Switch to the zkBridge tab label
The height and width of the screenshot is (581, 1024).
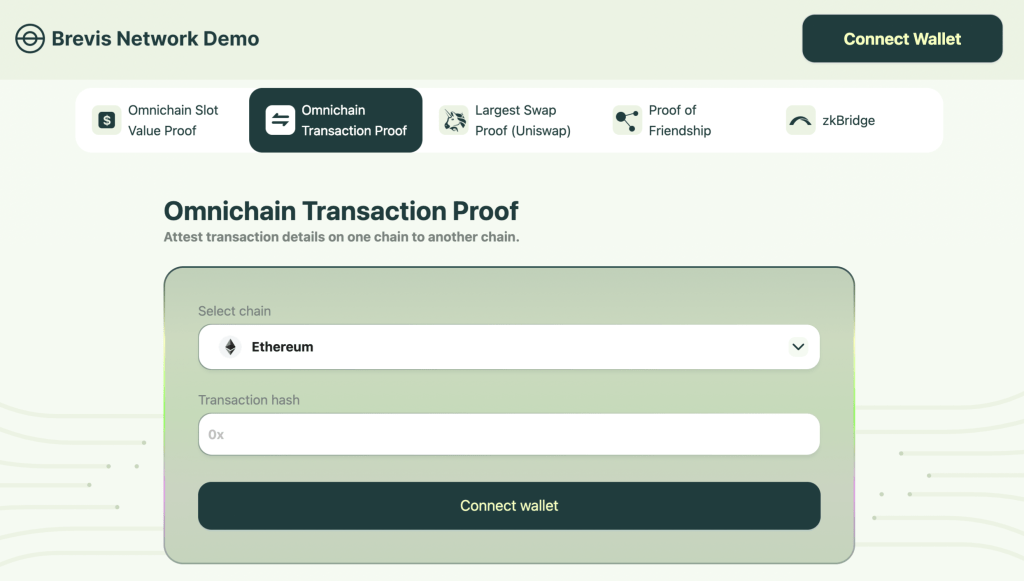coord(848,121)
